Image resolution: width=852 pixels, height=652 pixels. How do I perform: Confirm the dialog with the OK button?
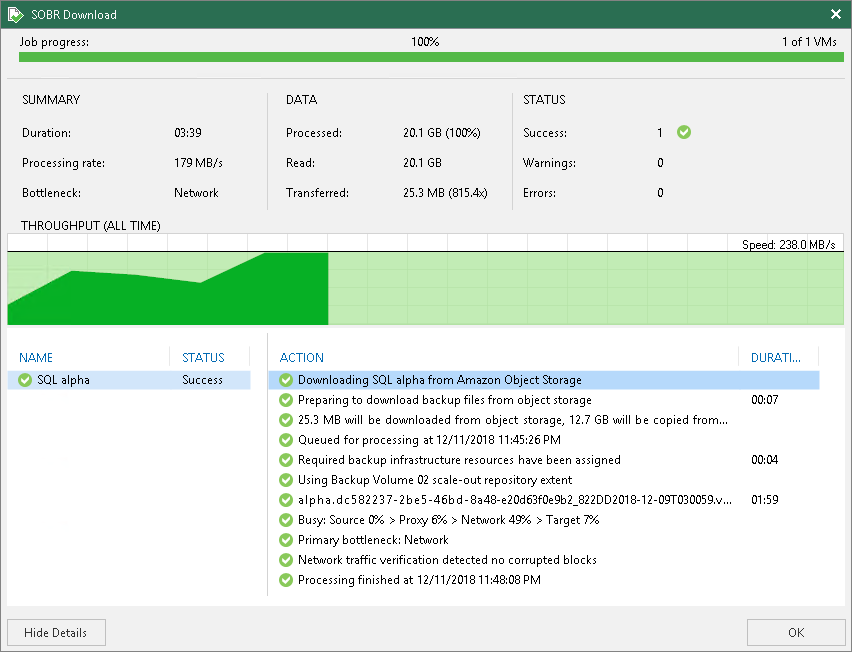[x=795, y=632]
